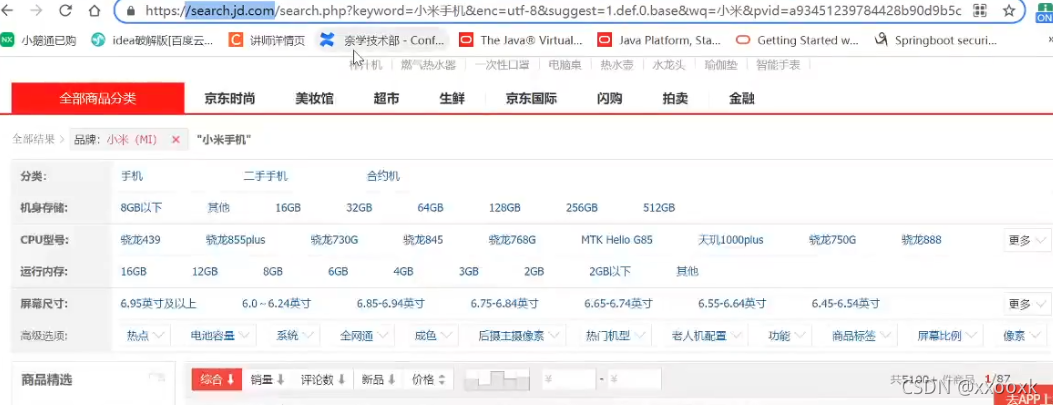Open the 功能 dropdown
The width and height of the screenshot is (1053, 405).
click(786, 336)
